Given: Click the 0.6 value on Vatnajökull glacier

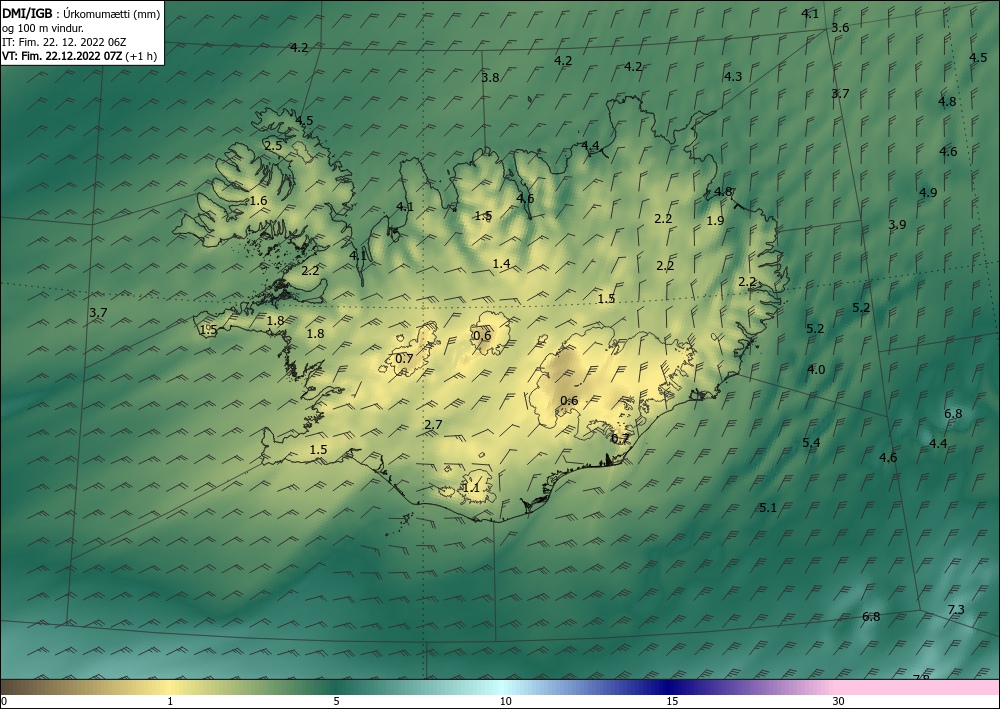Looking at the screenshot, I should click(569, 400).
